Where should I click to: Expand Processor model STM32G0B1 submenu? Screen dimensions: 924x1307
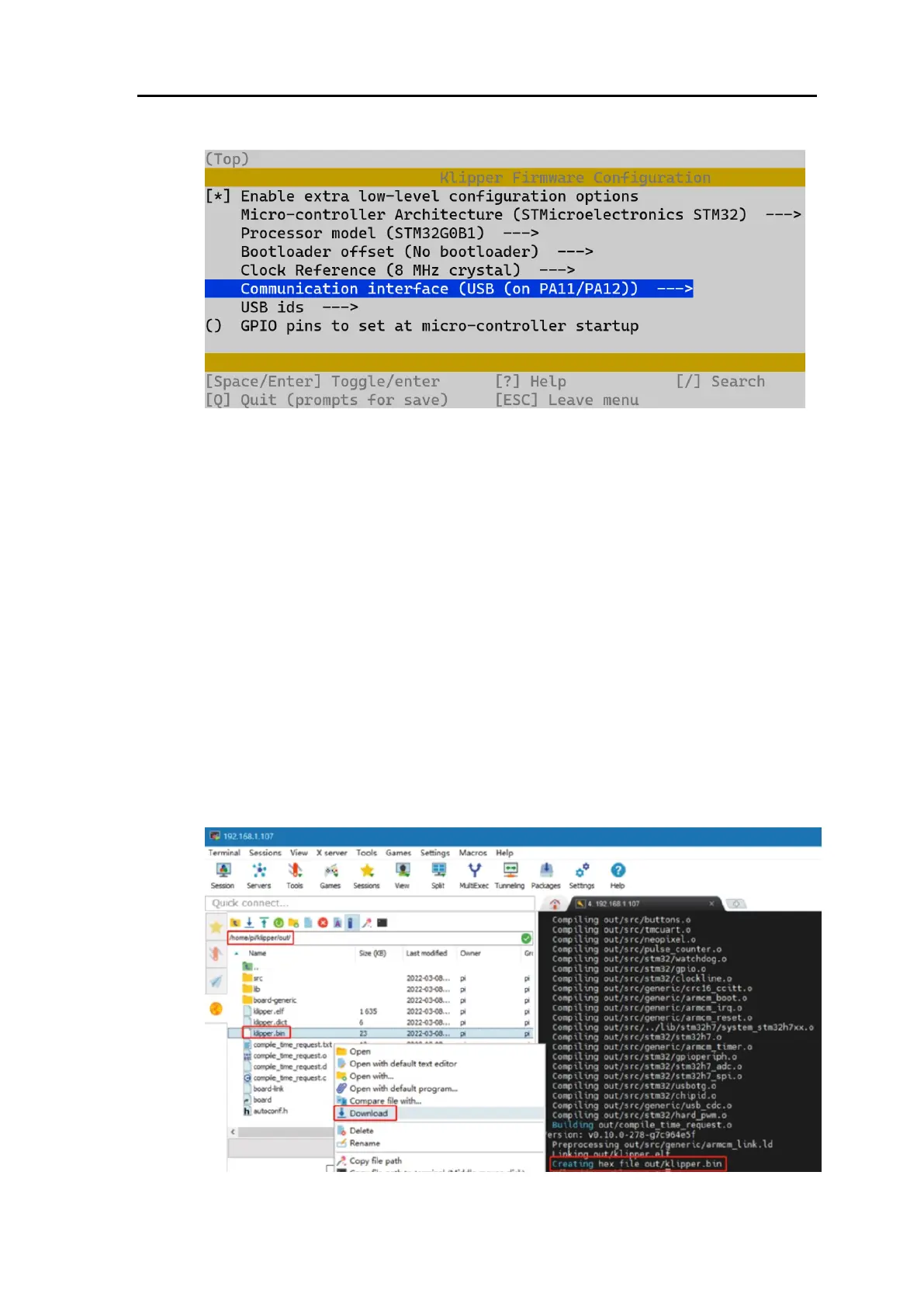pos(390,234)
